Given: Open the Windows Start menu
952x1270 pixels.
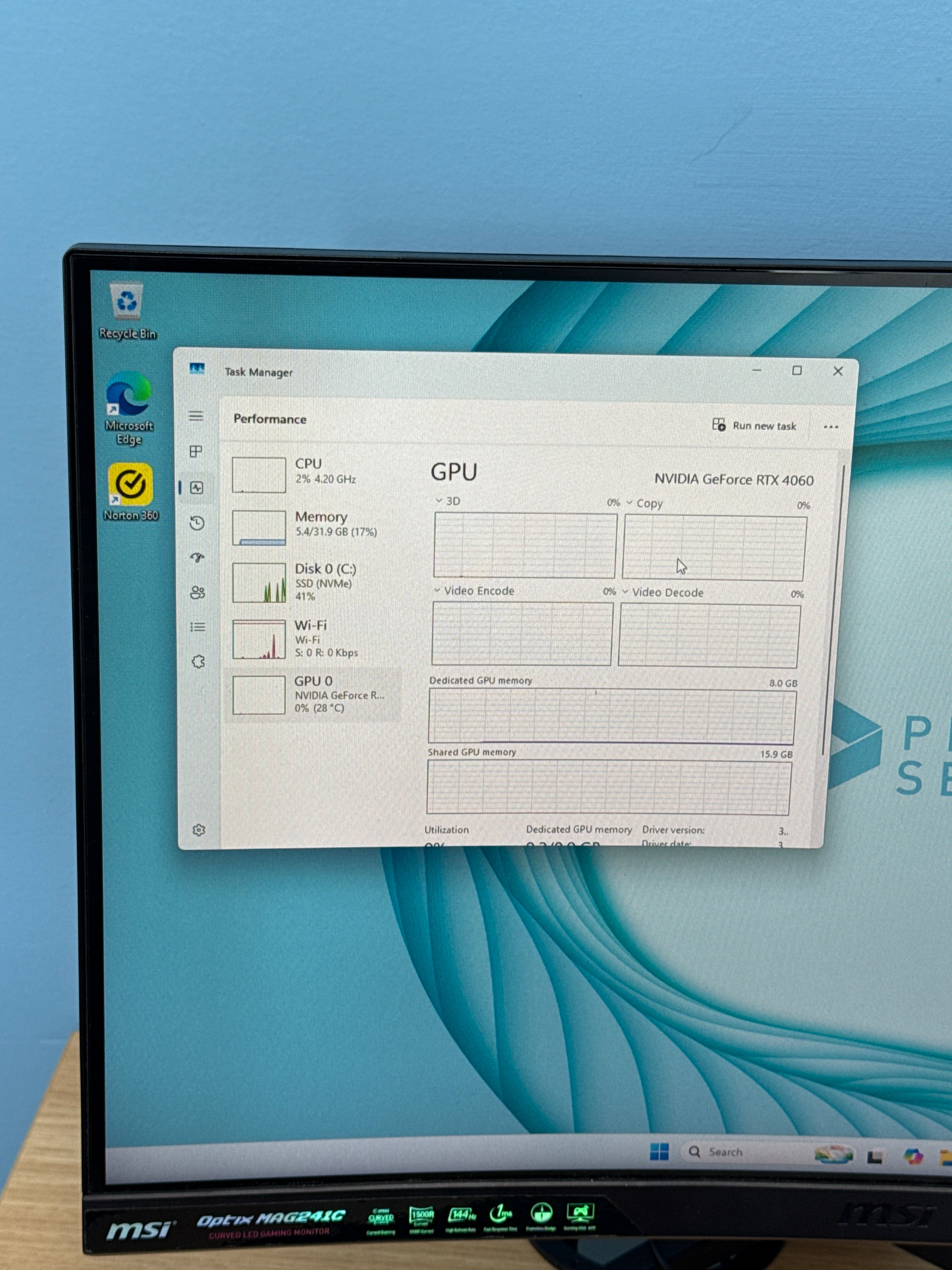Looking at the screenshot, I should coord(659,1151).
